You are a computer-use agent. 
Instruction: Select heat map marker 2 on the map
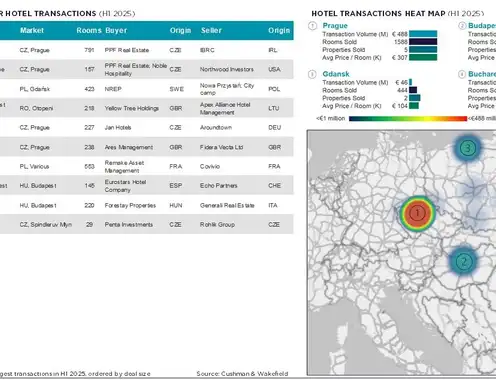[x=464, y=262]
